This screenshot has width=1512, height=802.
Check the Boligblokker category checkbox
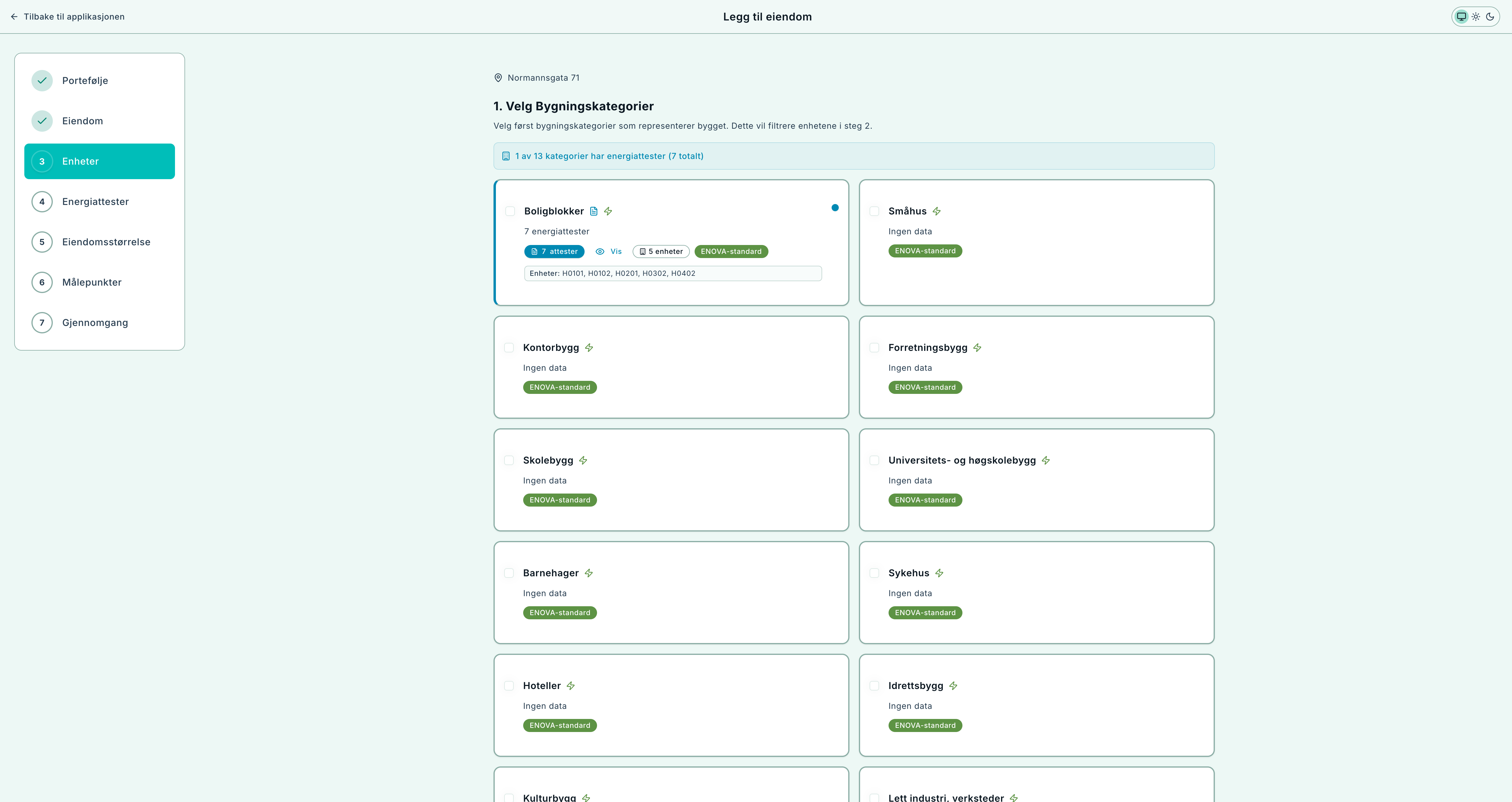[510, 211]
